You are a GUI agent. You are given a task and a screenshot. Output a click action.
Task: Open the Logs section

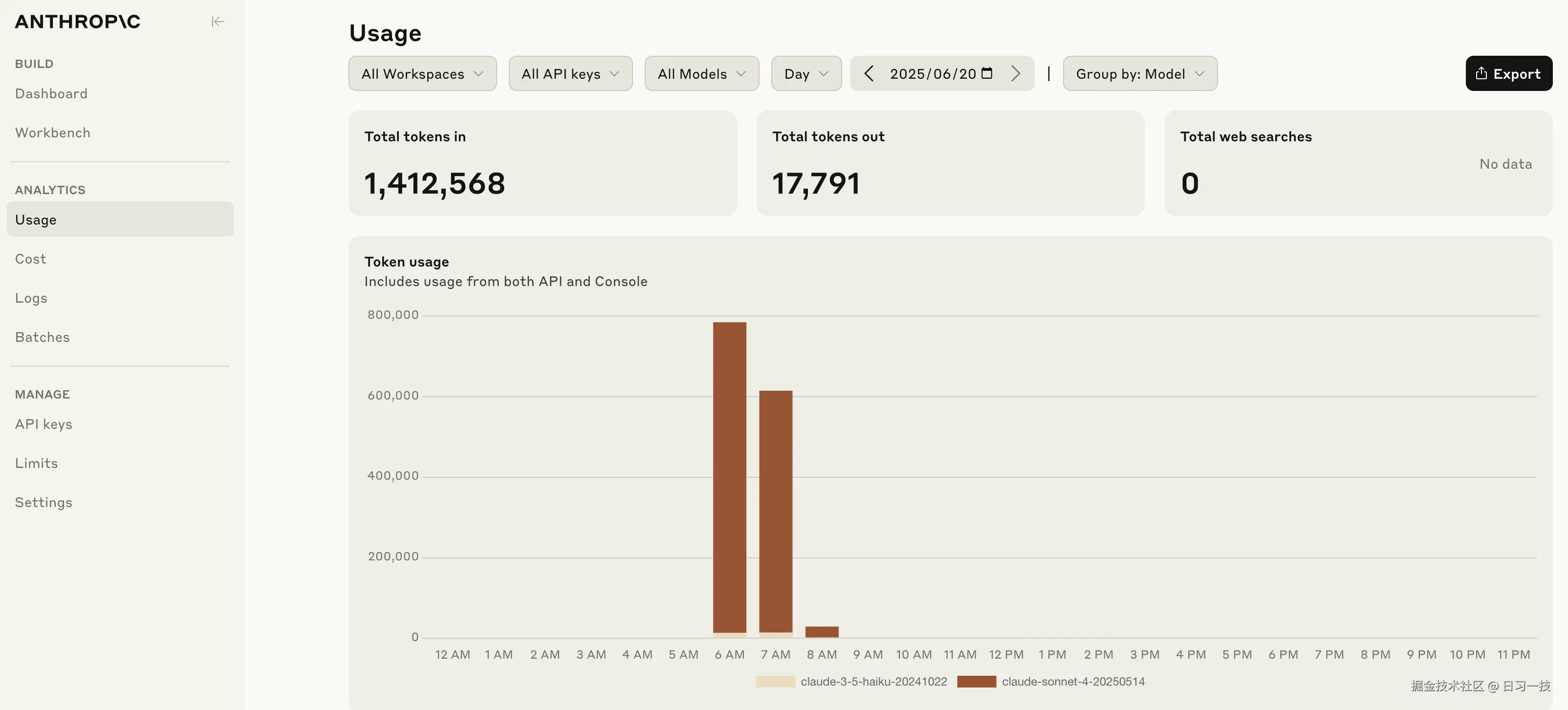click(31, 298)
